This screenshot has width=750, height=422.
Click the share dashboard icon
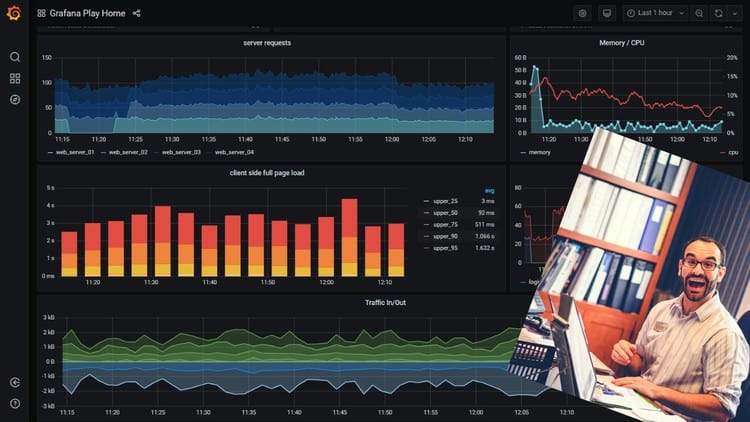tap(137, 14)
